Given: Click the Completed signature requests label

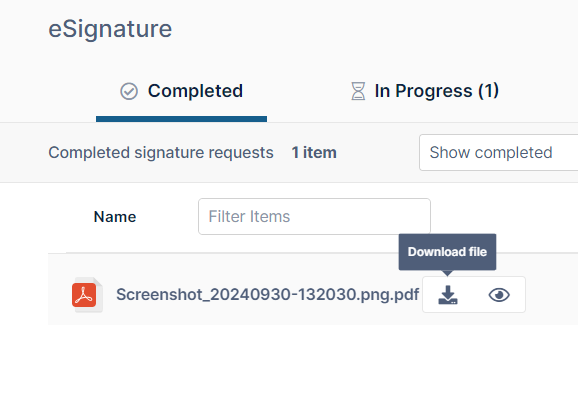Looking at the screenshot, I should tap(161, 153).
